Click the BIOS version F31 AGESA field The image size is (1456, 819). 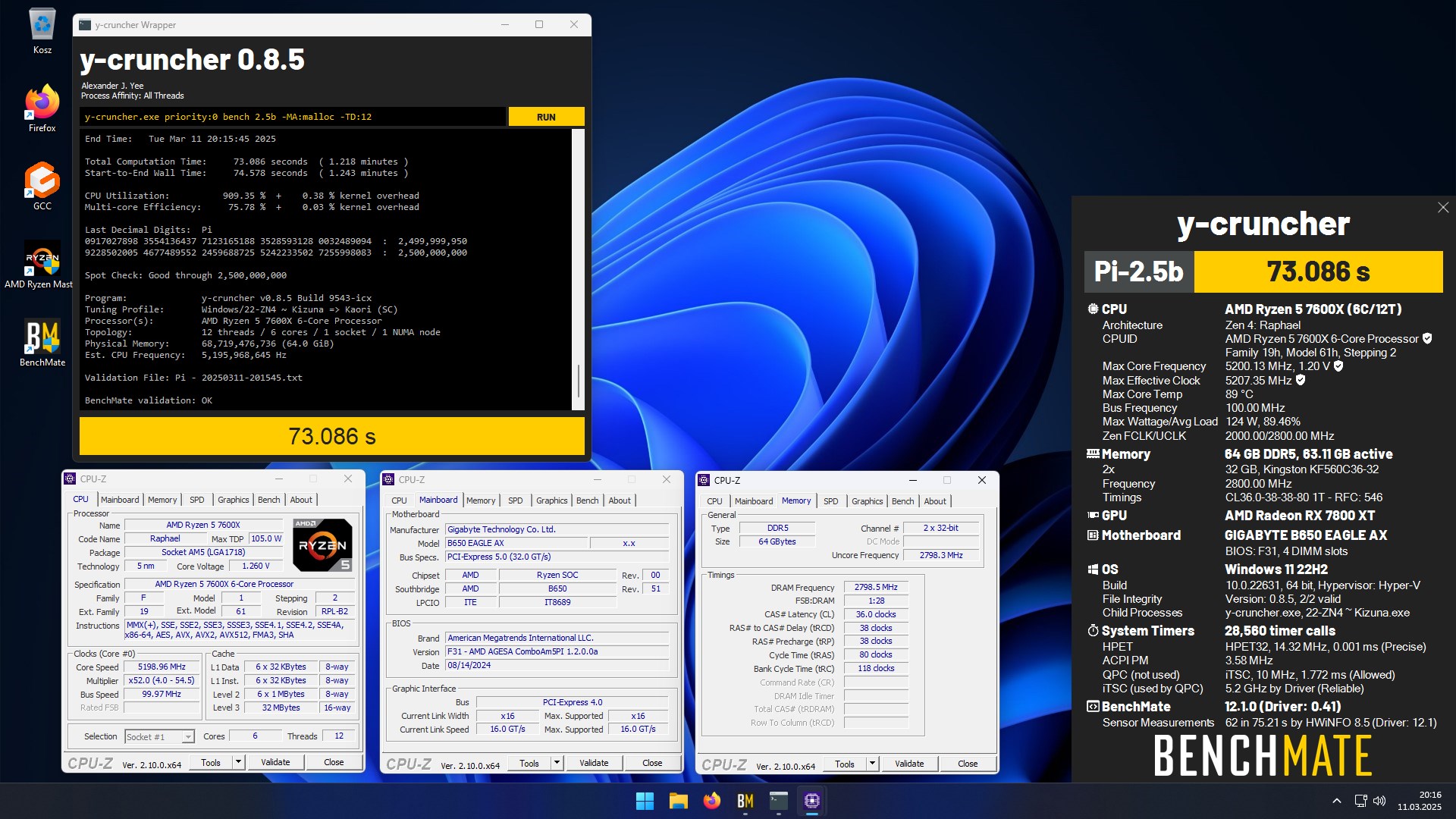click(x=557, y=651)
